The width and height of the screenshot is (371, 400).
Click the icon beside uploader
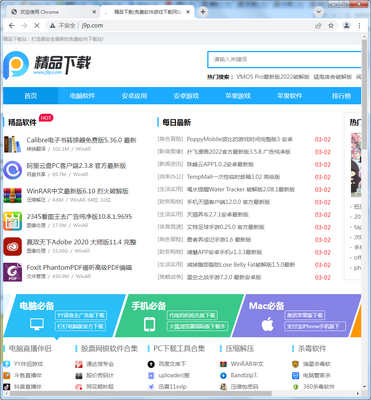coord(151,375)
